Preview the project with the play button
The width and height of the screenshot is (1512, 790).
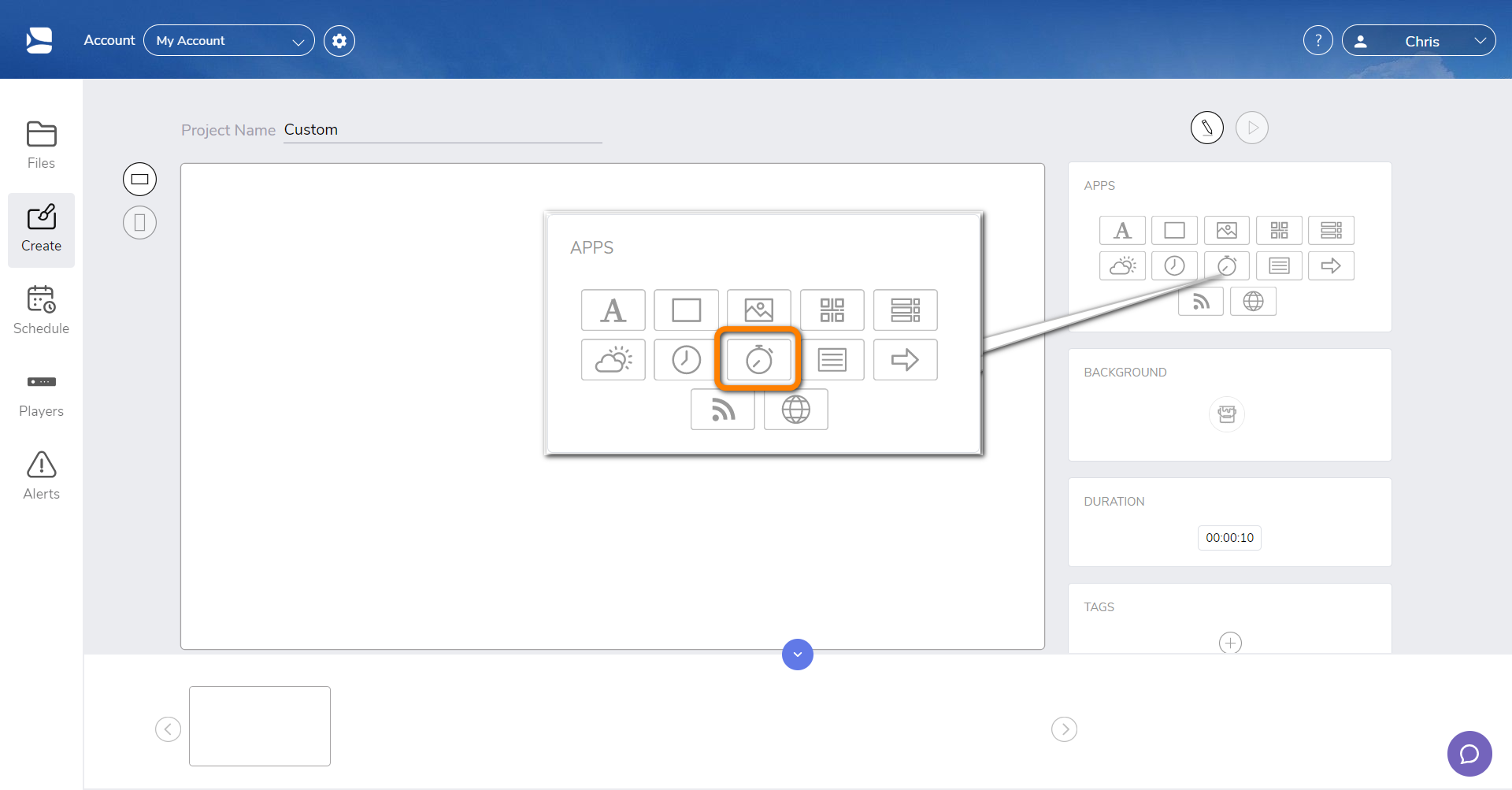point(1252,128)
